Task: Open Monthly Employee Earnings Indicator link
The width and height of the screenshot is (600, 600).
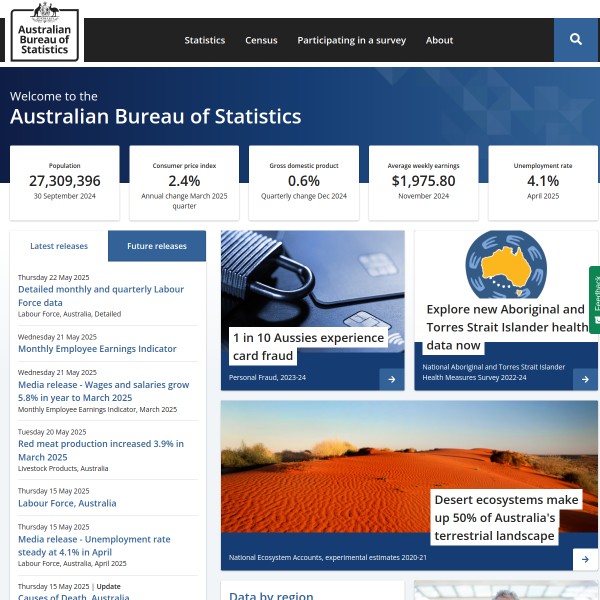Action: tap(97, 349)
